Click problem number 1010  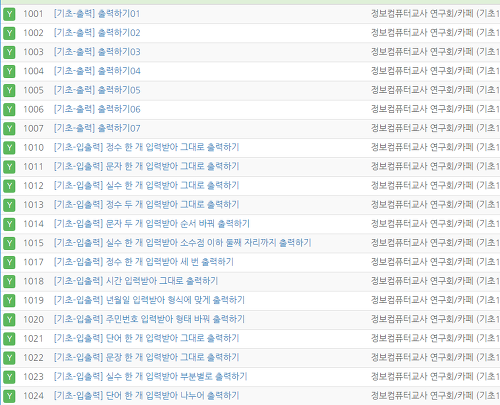[33, 148]
